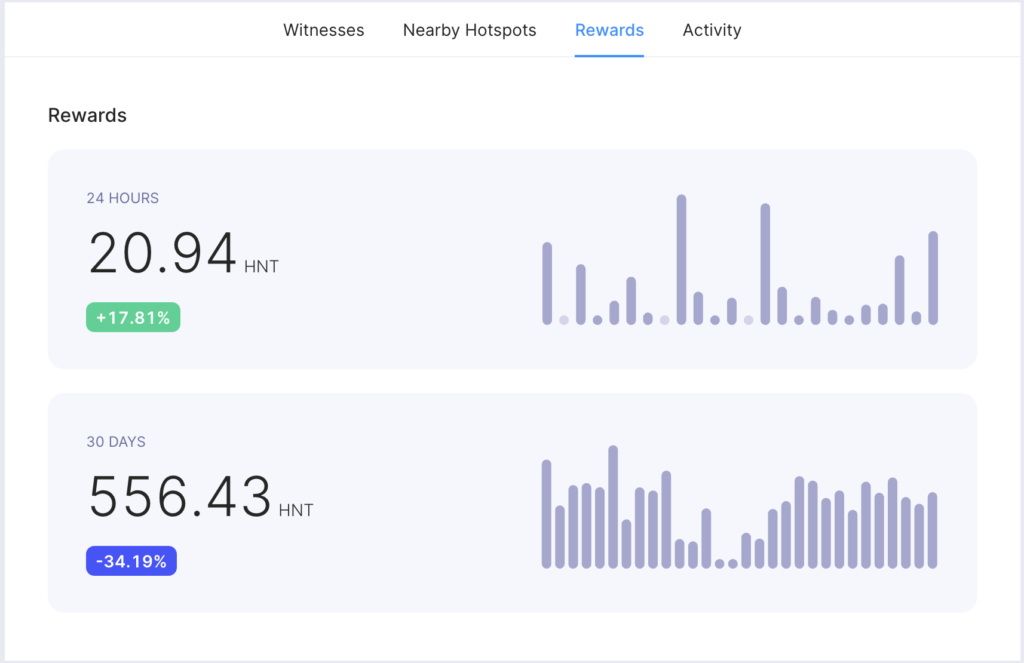Click HNT unit beside 556.43

(296, 510)
